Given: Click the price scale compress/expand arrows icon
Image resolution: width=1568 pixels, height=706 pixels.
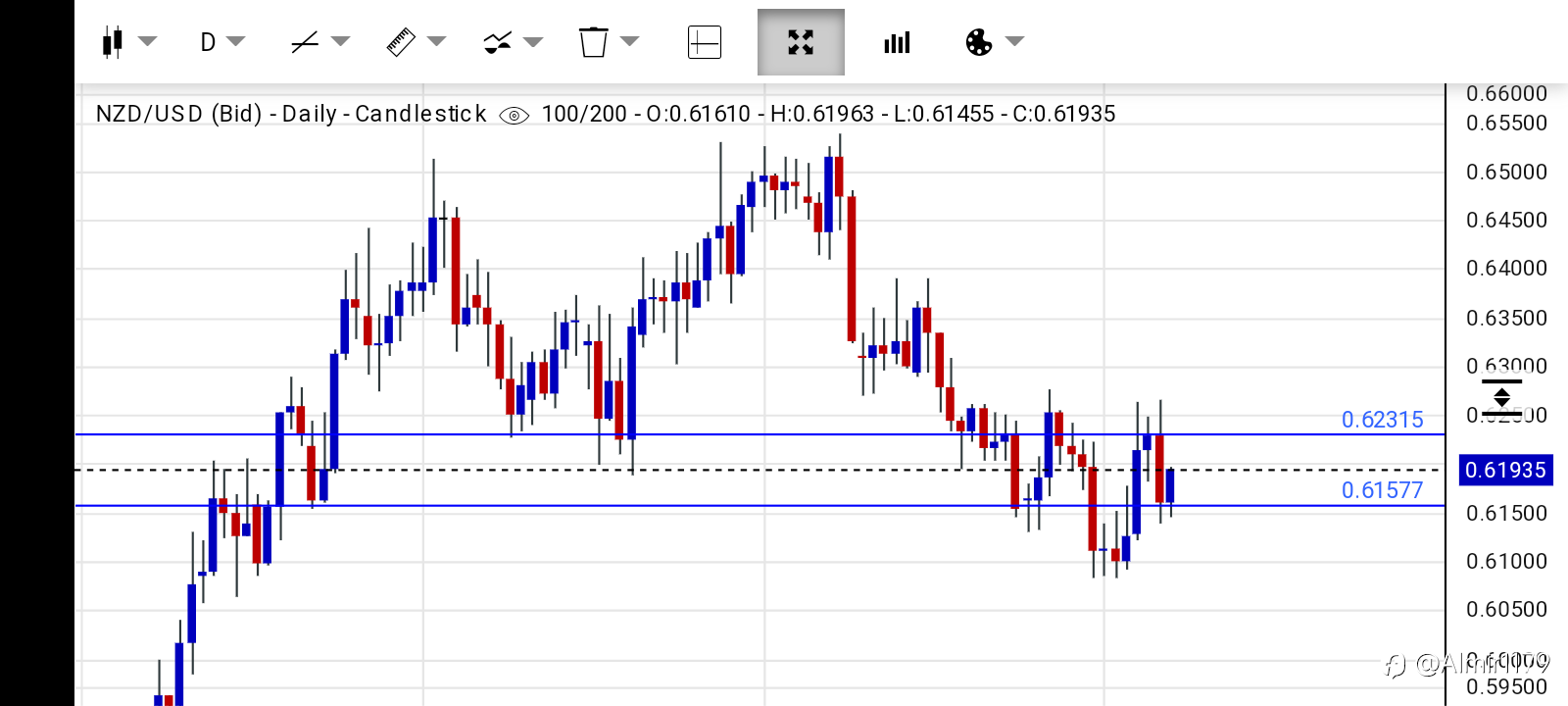Looking at the screenshot, I should click(1501, 398).
